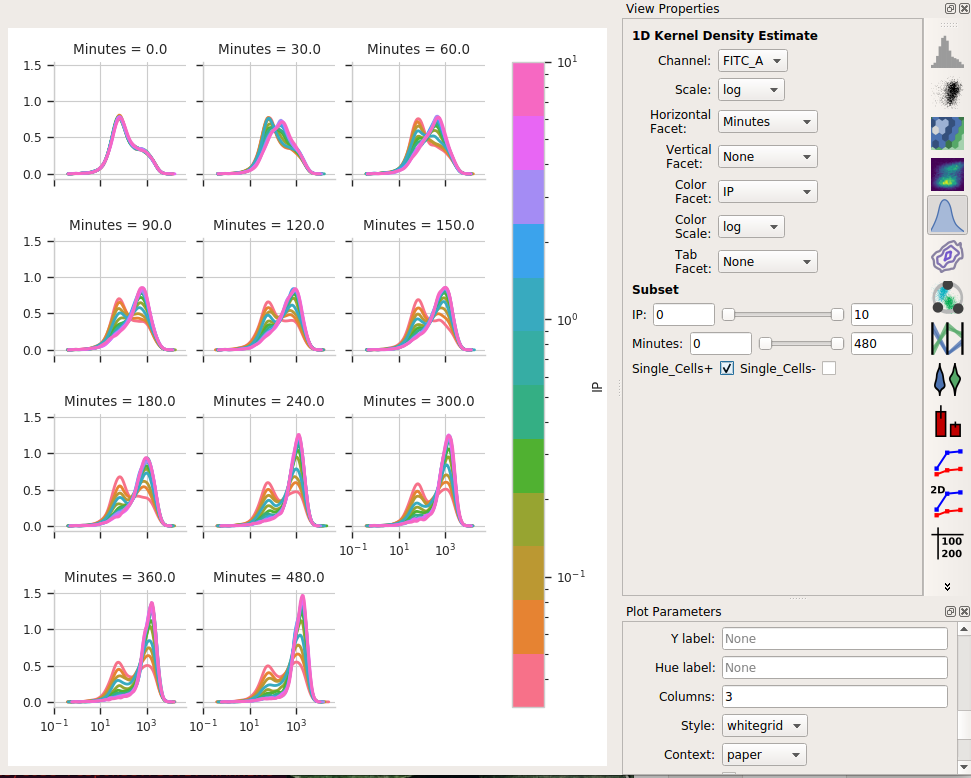Open the Channel FITC_A dropdown
971x778 pixels.
click(x=753, y=61)
